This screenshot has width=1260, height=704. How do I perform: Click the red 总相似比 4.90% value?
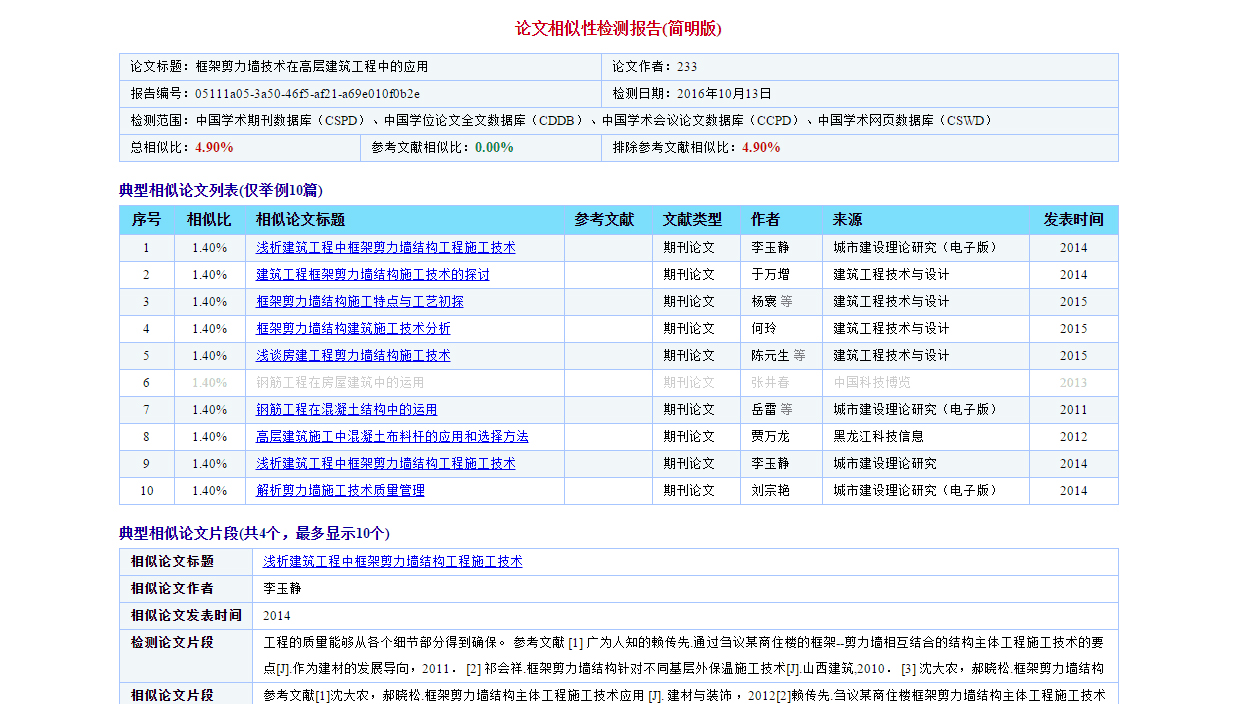(214, 147)
